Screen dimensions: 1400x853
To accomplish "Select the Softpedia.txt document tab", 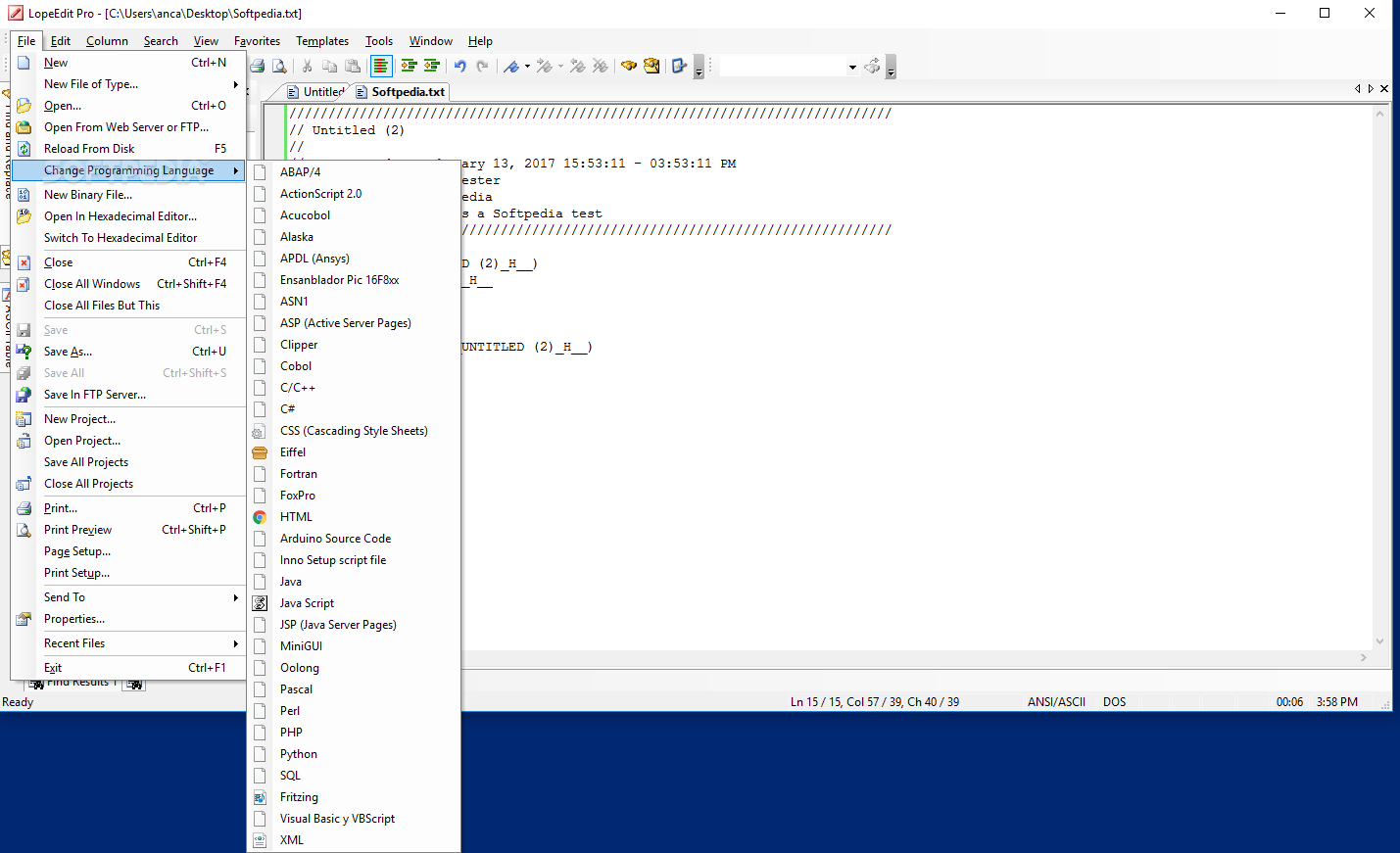I will (x=400, y=92).
